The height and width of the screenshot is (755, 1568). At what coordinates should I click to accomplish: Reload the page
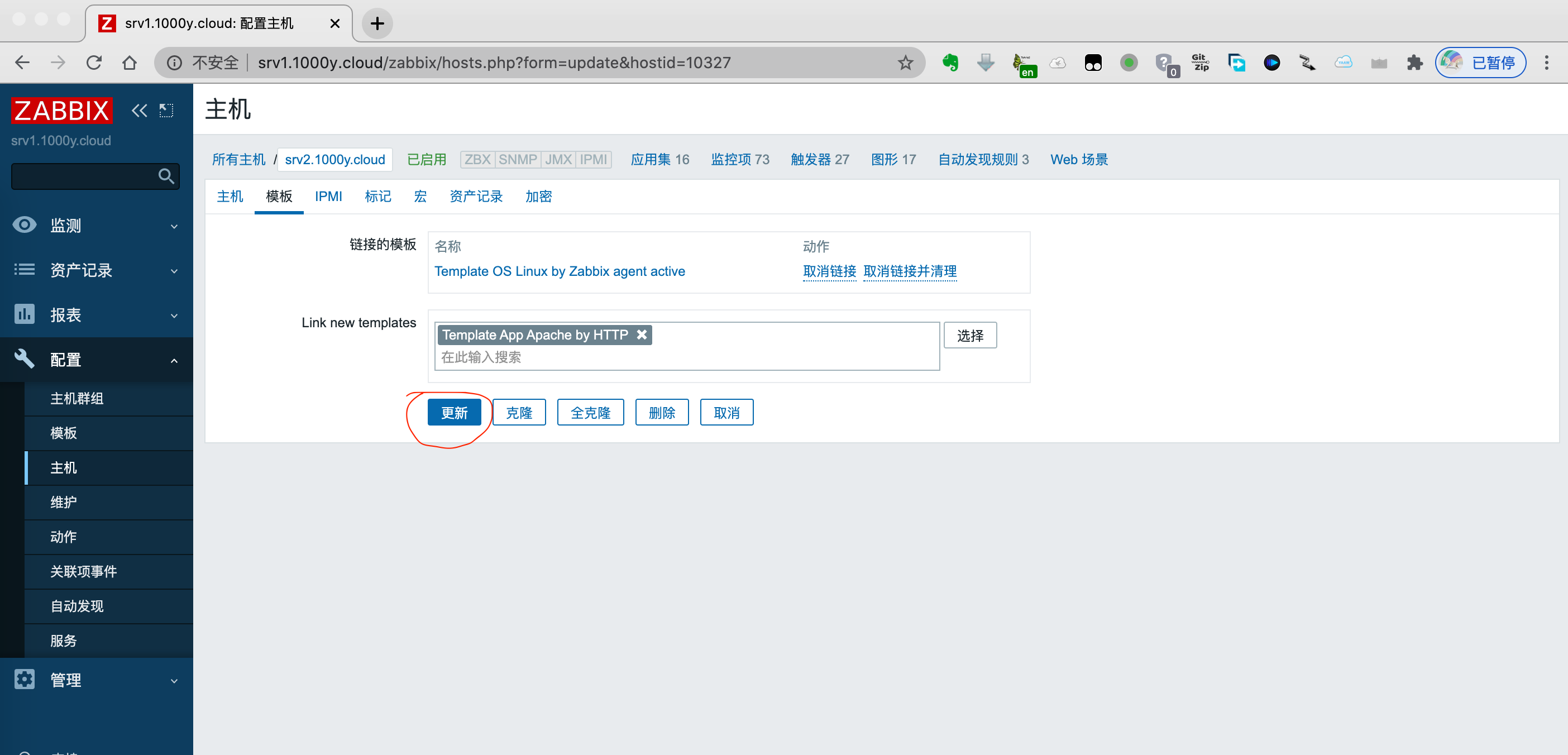[94, 63]
